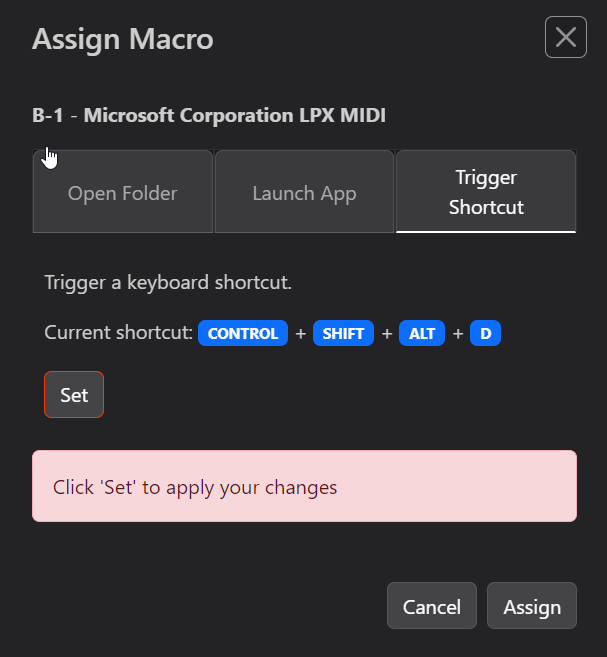The width and height of the screenshot is (607, 657).
Task: Click the SHIFT key badge
Action: [x=343, y=334]
